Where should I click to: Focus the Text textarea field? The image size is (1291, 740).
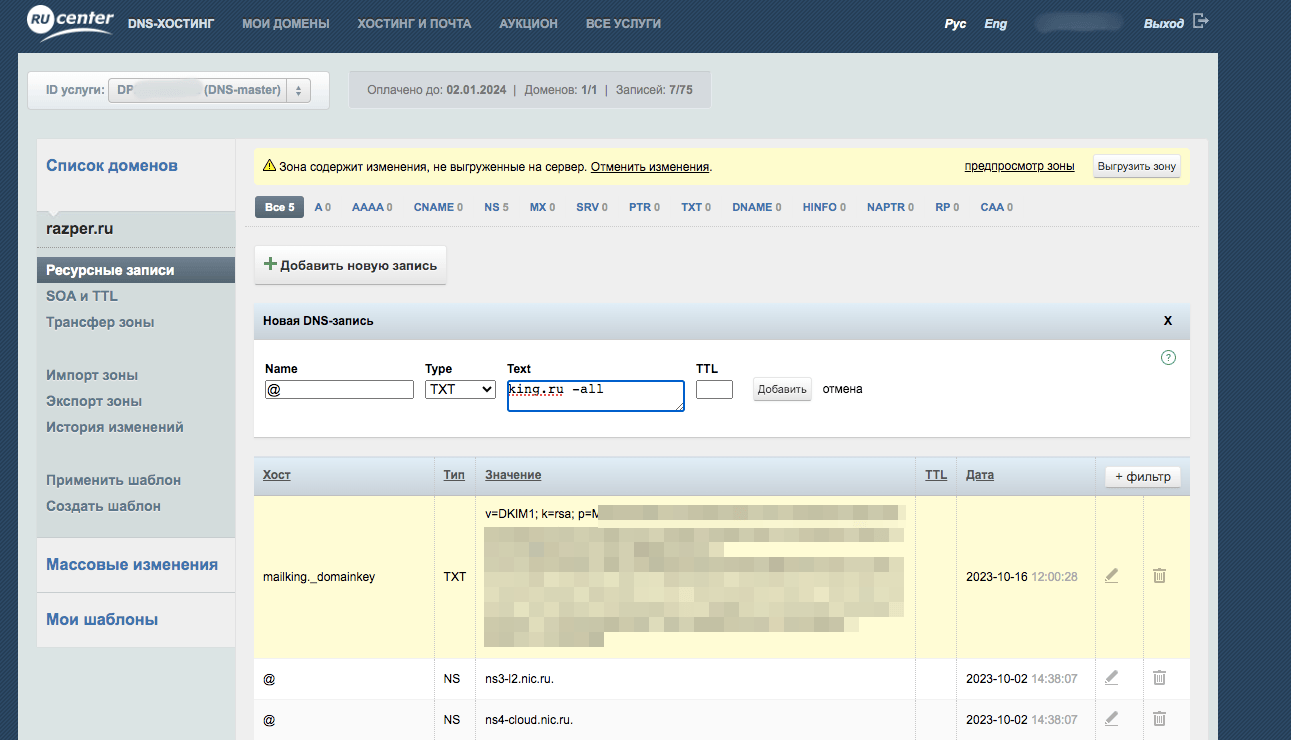click(x=596, y=396)
